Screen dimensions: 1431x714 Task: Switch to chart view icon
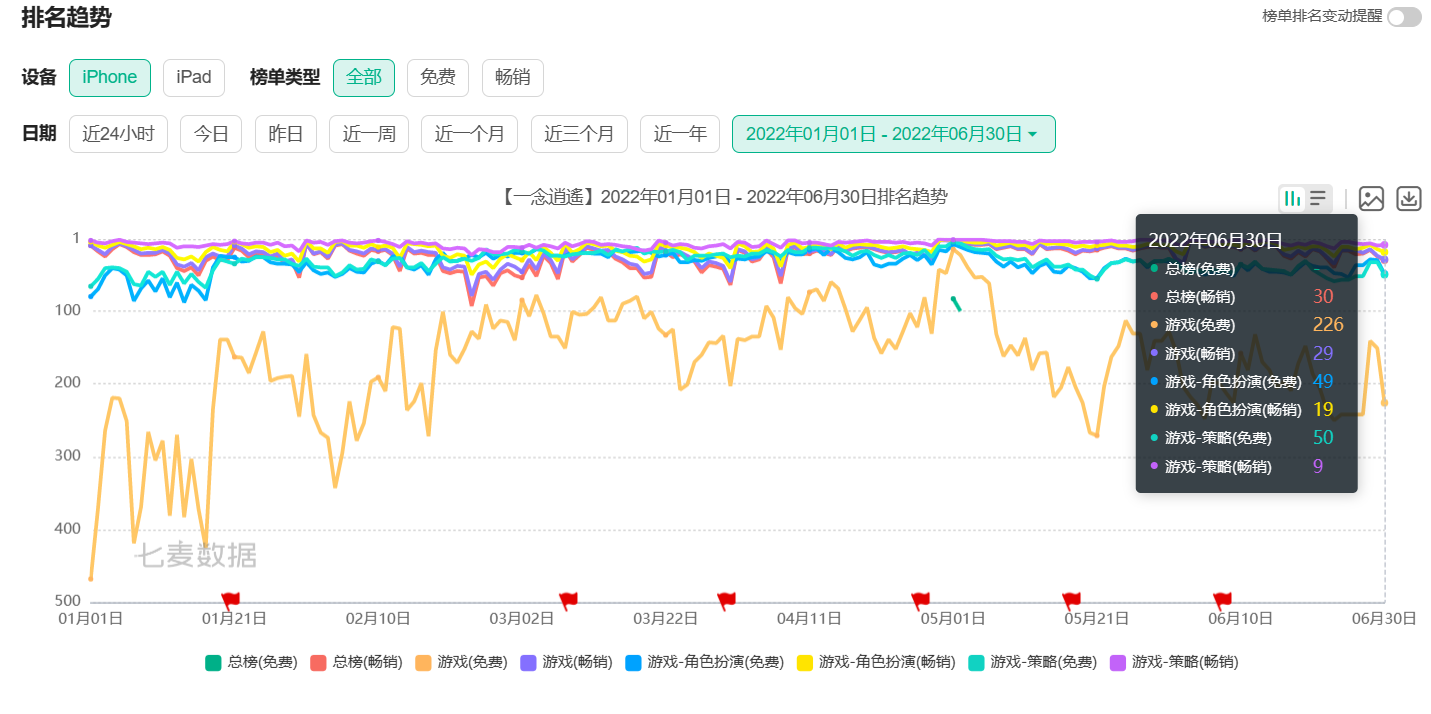click(1293, 199)
